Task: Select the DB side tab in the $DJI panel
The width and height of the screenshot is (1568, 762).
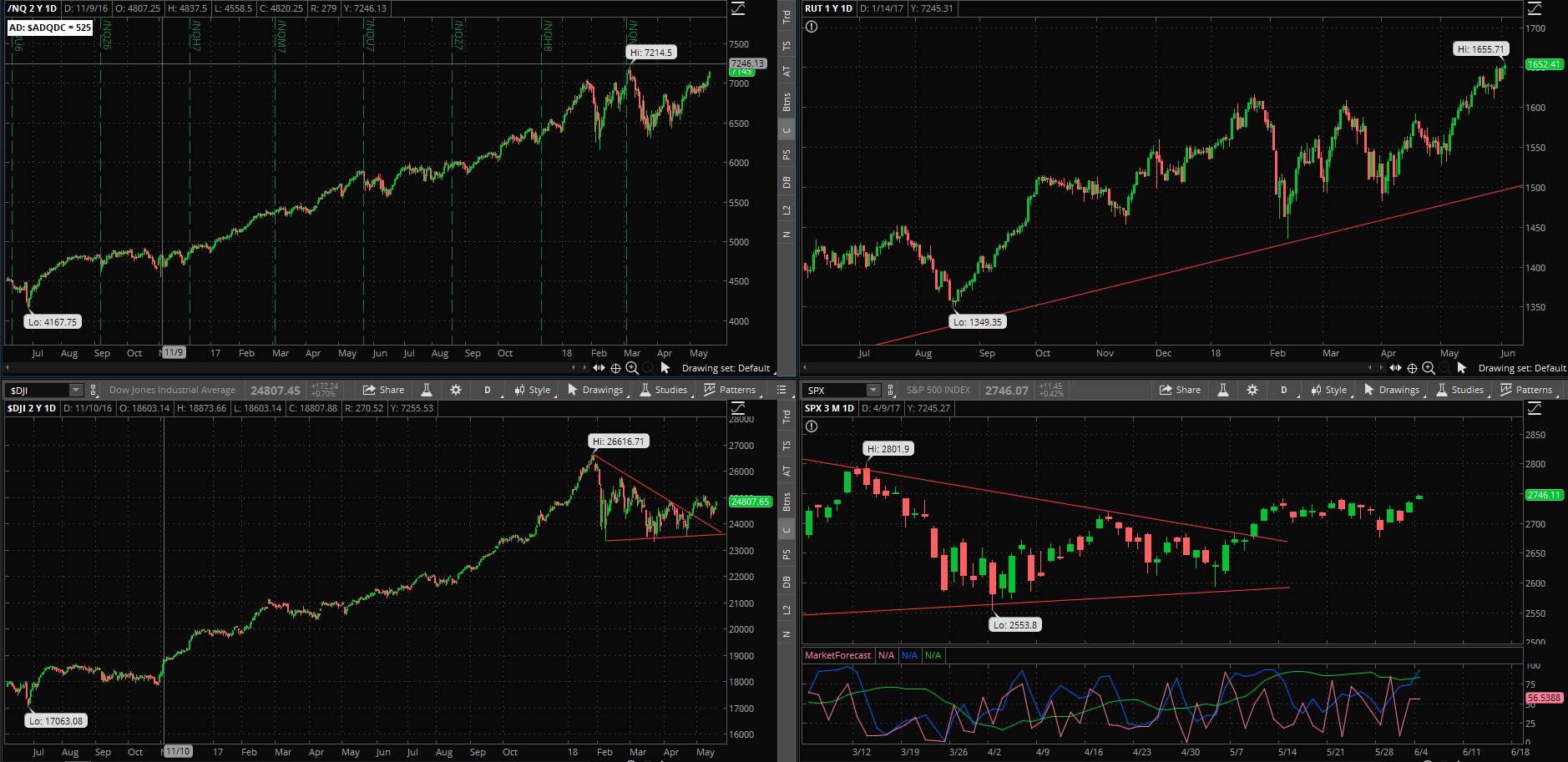Action: (x=787, y=582)
